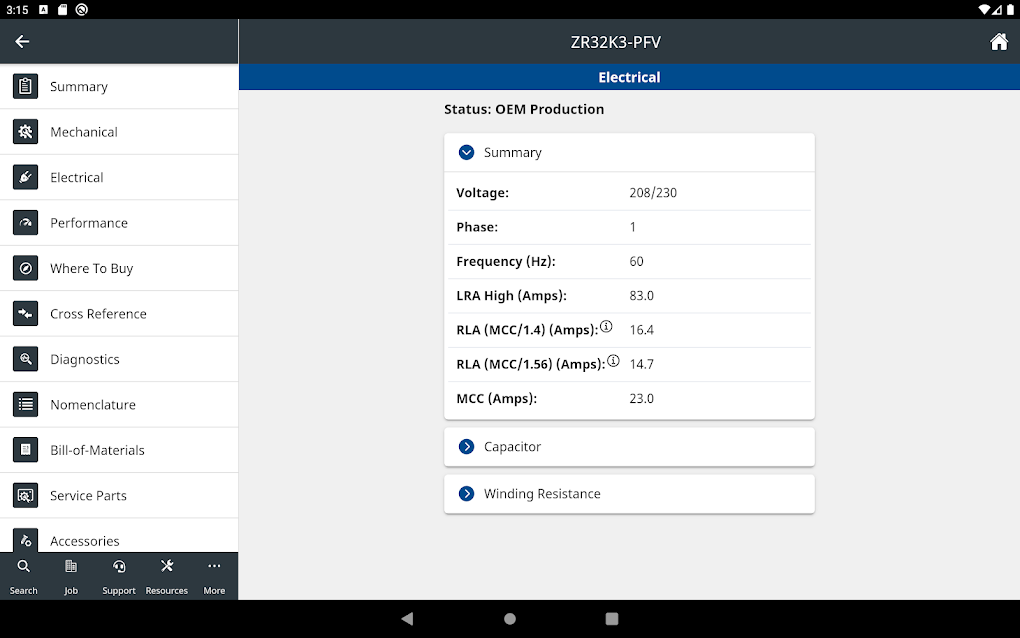The image size is (1020, 638).
Task: Tap the Android recent apps square
Action: coord(611,618)
